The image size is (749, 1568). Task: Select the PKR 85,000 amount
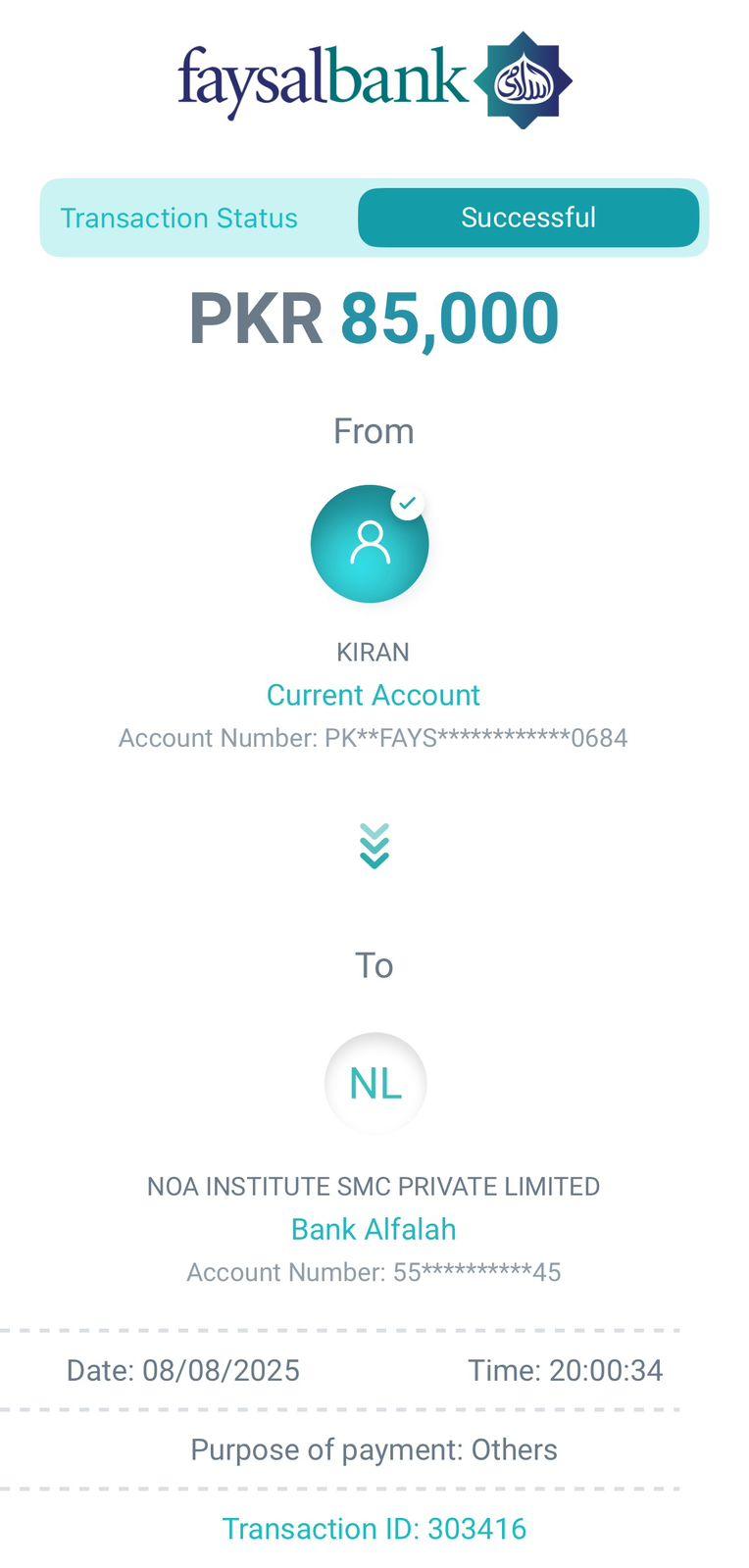coord(374,318)
